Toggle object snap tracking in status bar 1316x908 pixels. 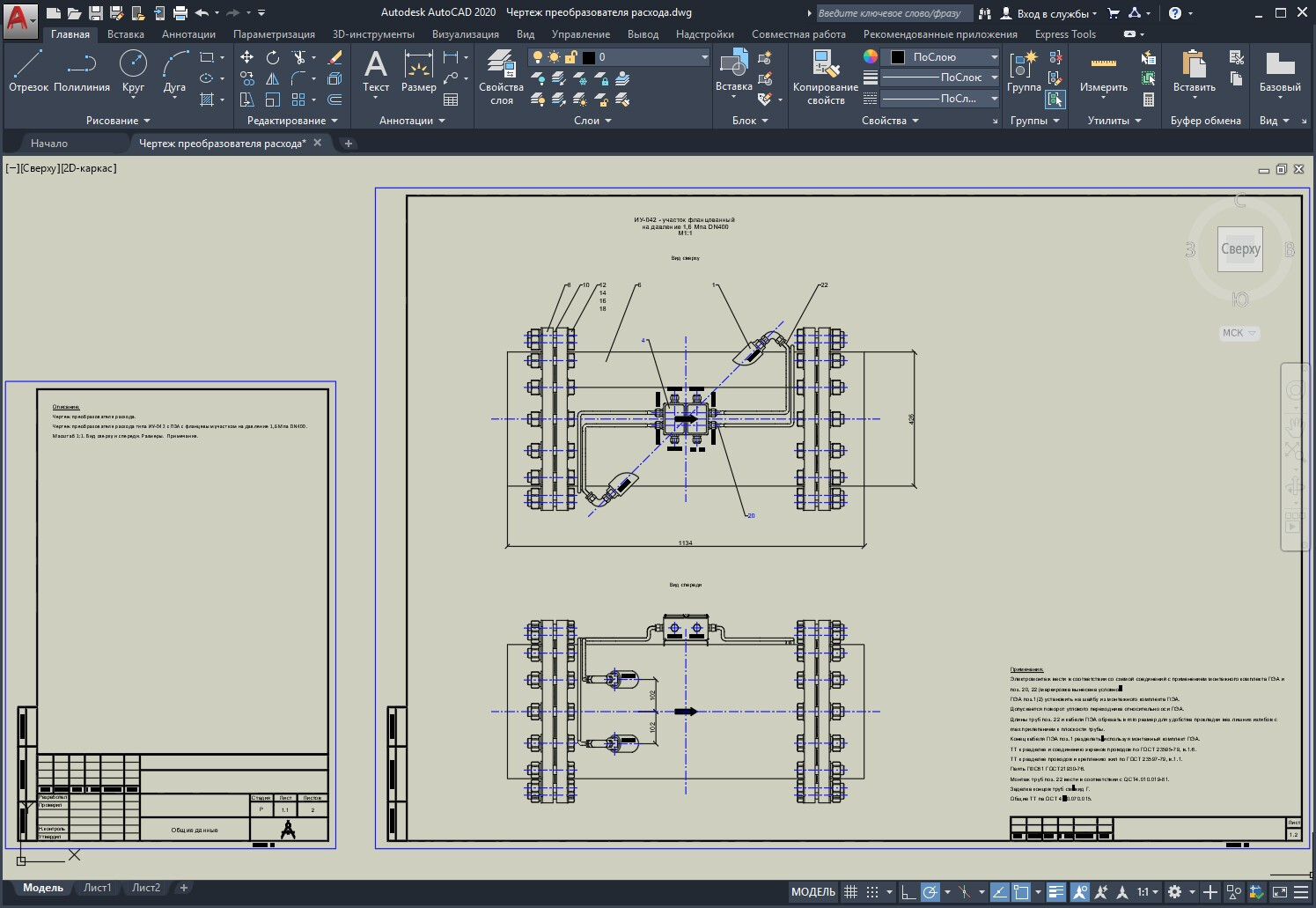999,892
